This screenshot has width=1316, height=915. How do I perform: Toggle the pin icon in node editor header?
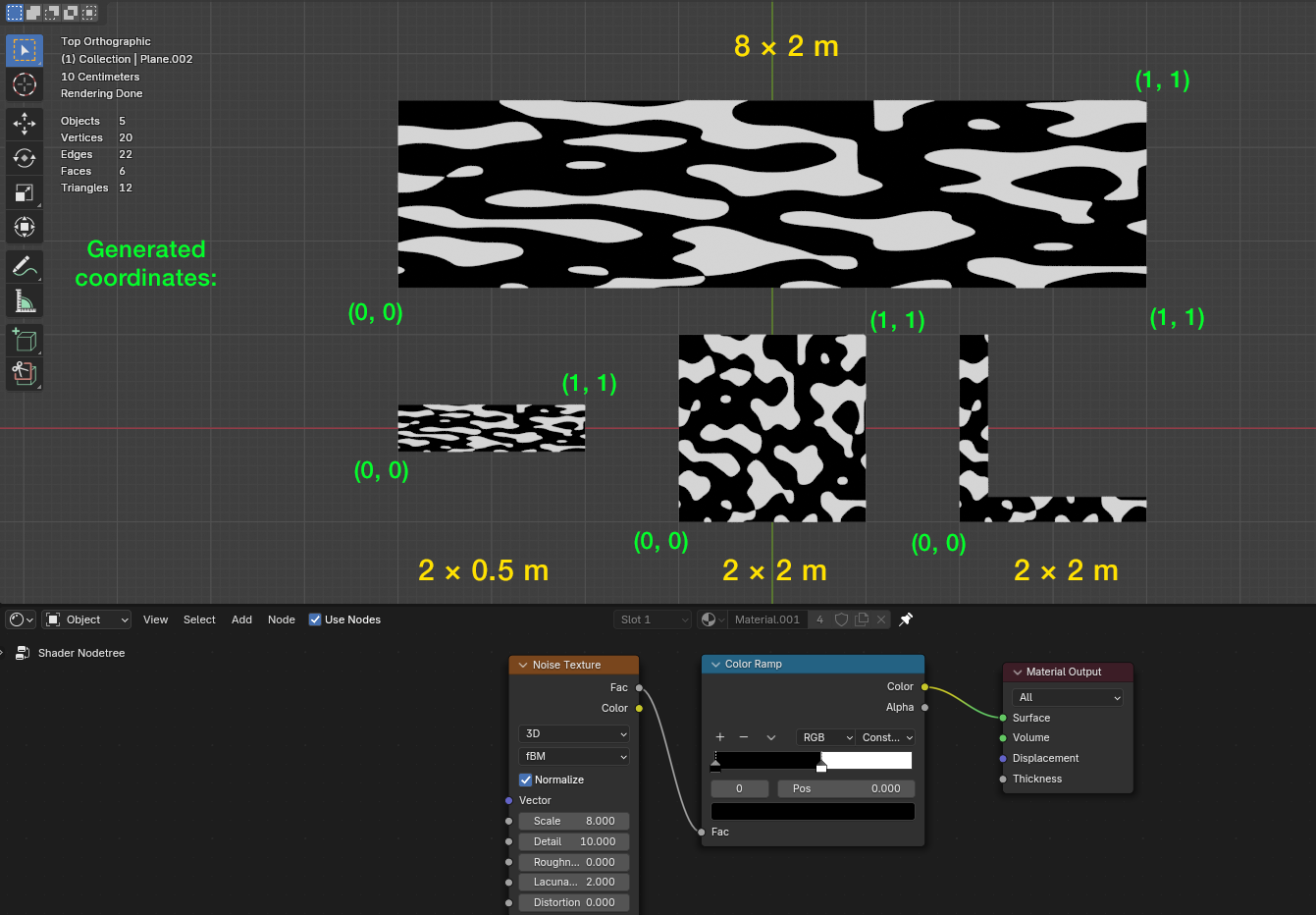tap(906, 619)
